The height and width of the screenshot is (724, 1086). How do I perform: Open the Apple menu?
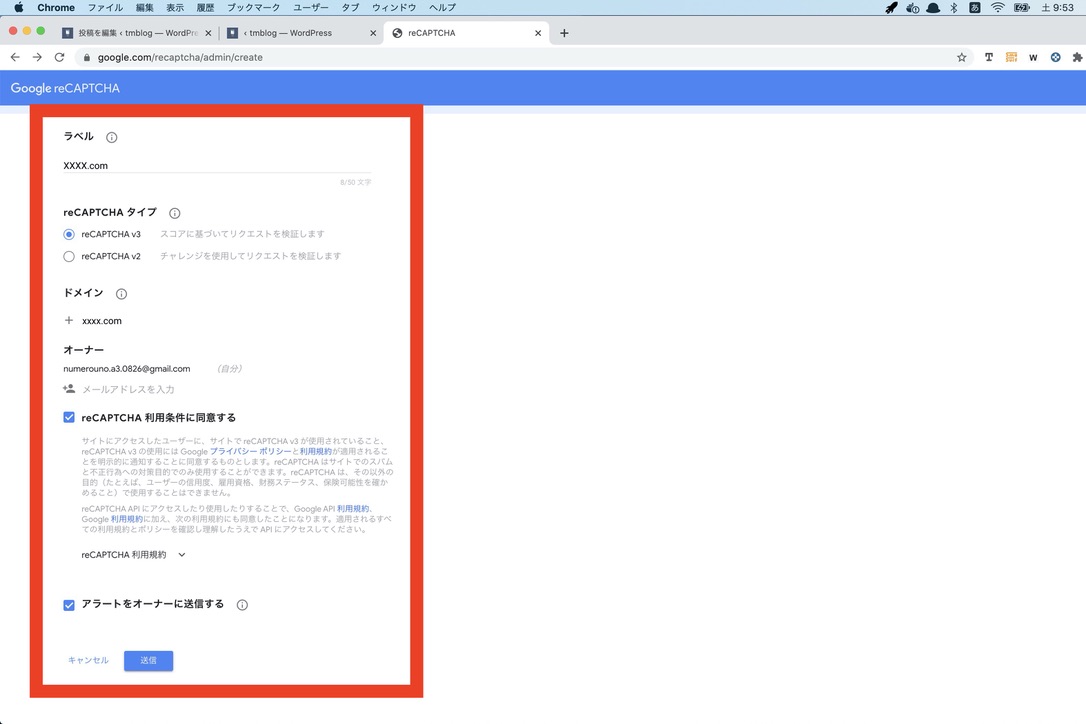(x=19, y=8)
